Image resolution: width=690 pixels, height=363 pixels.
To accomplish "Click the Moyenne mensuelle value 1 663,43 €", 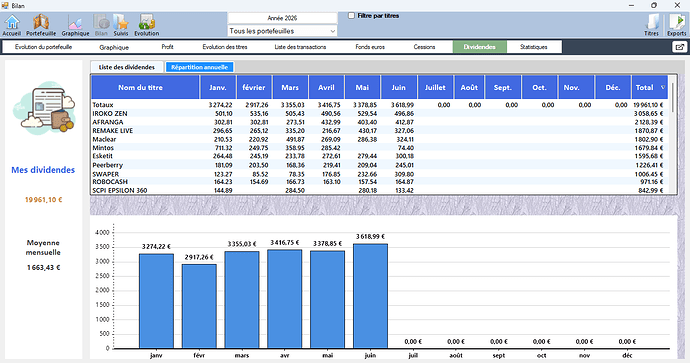I will coord(44,268).
